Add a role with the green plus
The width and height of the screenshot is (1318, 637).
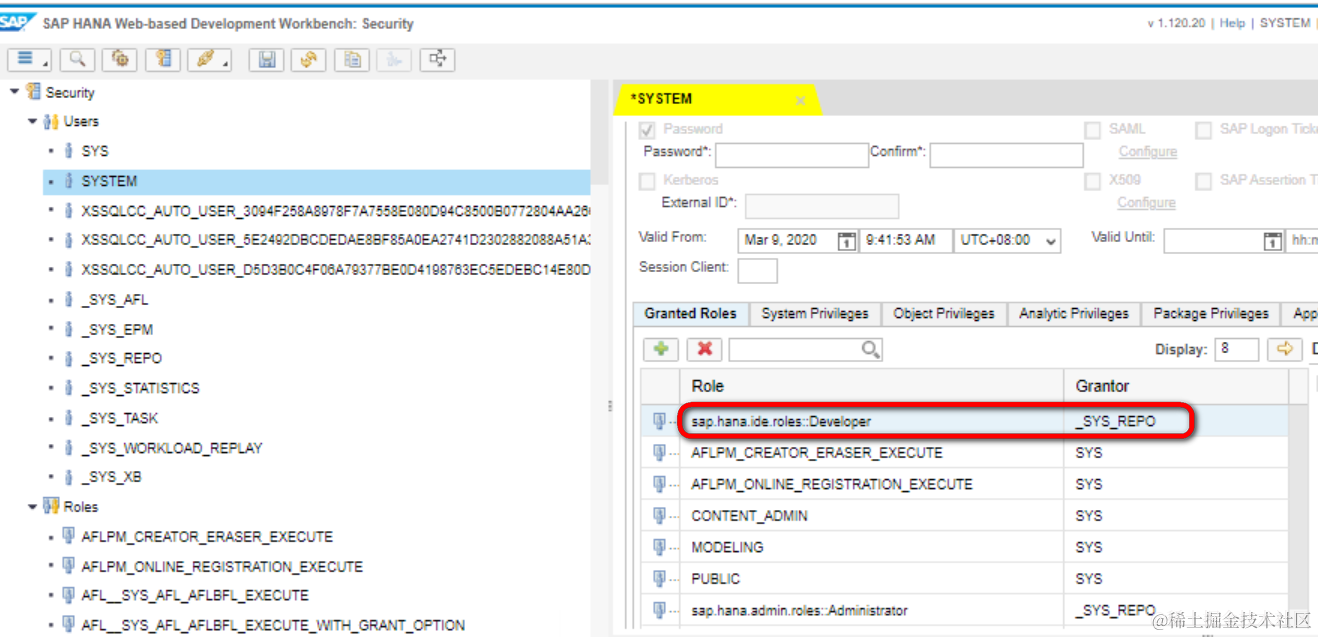click(x=660, y=349)
